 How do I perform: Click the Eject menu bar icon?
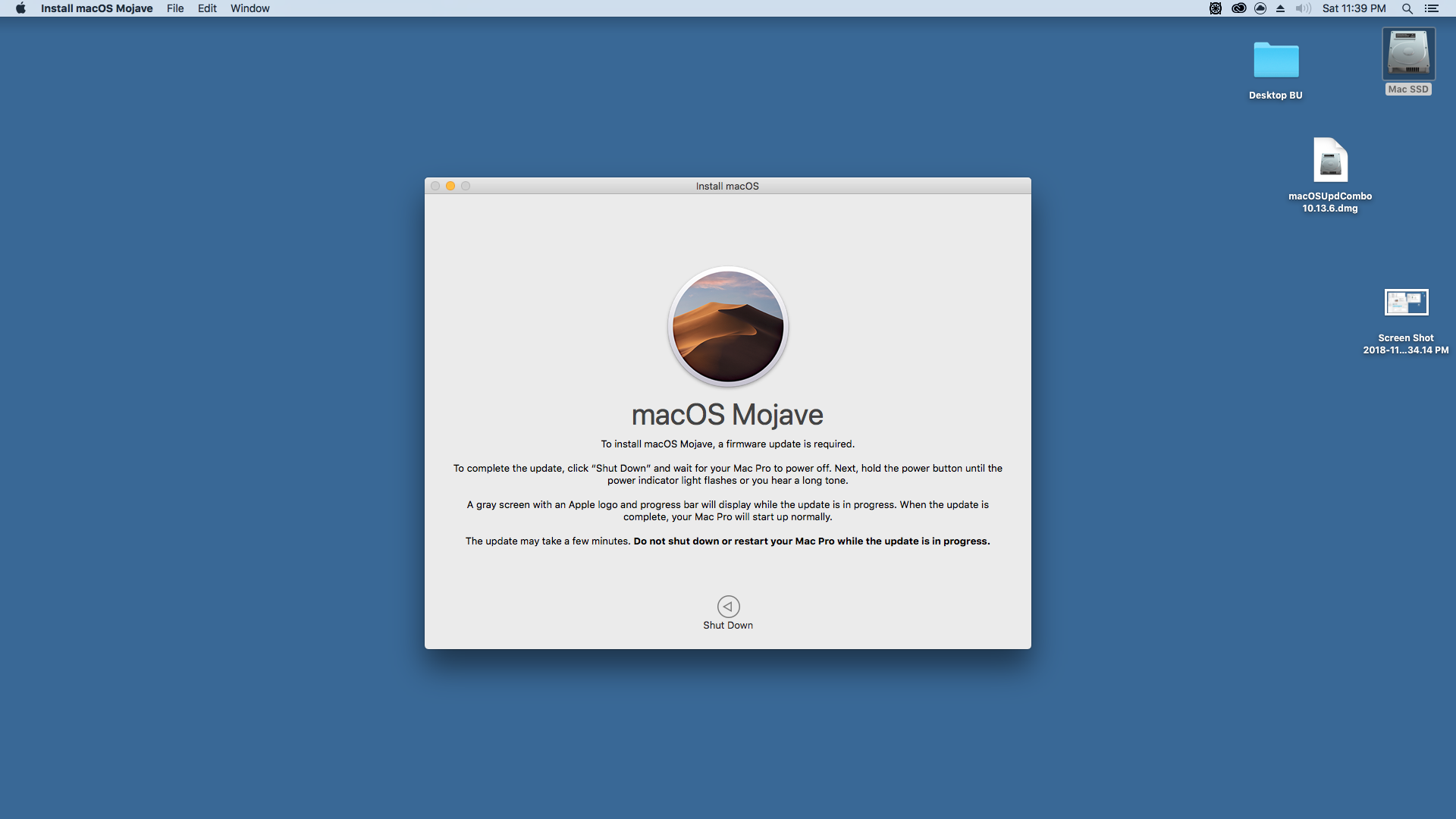tap(1281, 8)
